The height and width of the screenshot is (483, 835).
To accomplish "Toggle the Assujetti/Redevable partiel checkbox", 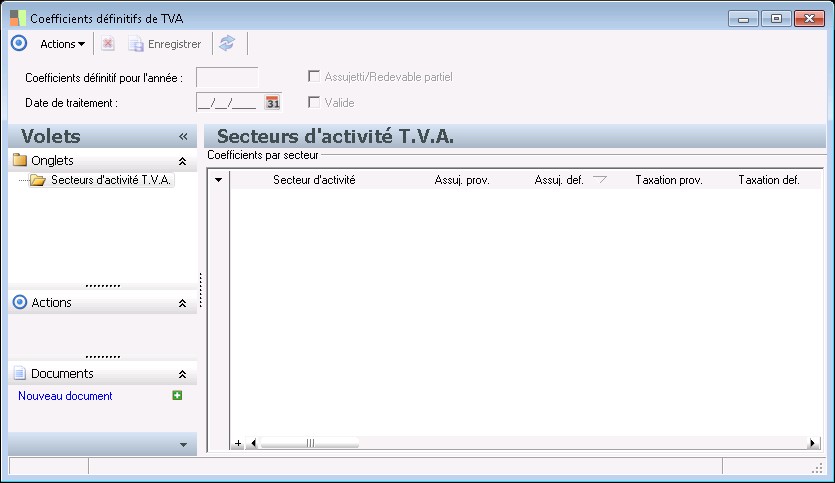I will (314, 77).
